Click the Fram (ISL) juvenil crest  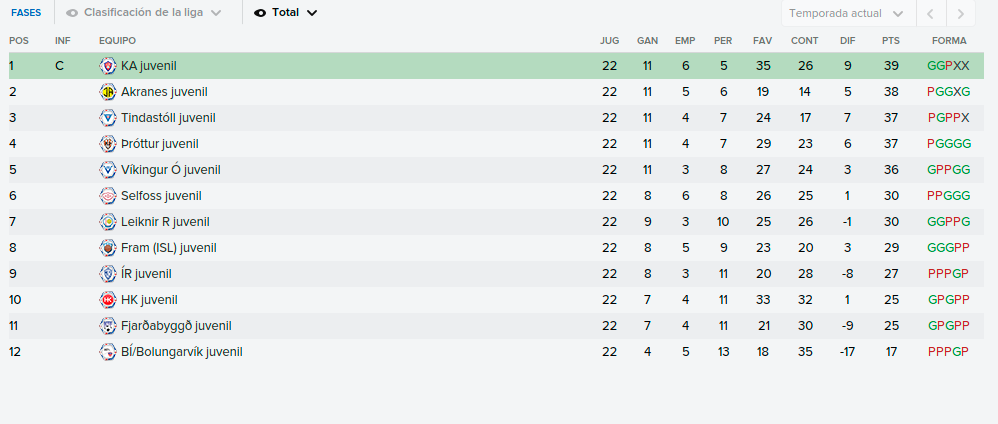(108, 248)
